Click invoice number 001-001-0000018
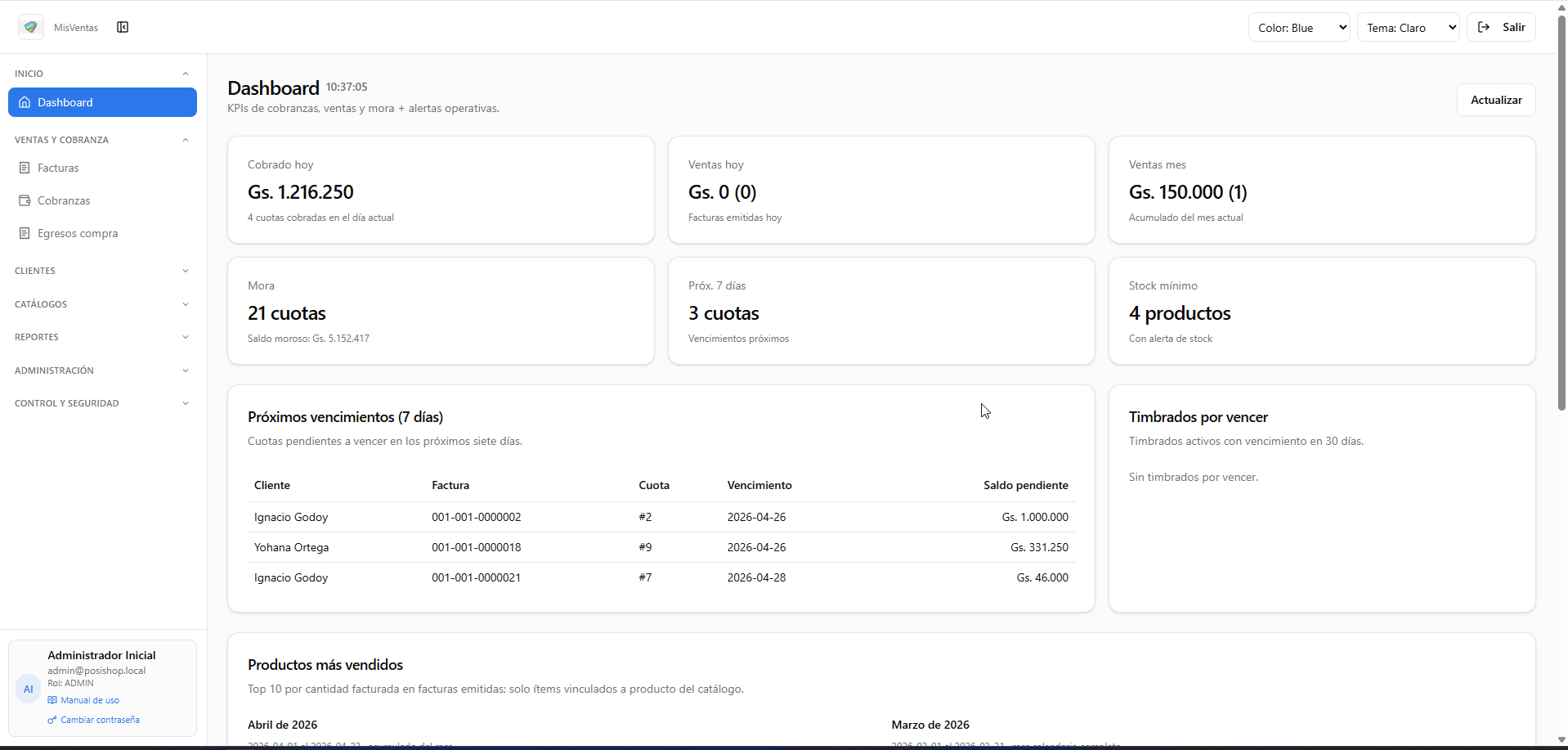 [477, 547]
